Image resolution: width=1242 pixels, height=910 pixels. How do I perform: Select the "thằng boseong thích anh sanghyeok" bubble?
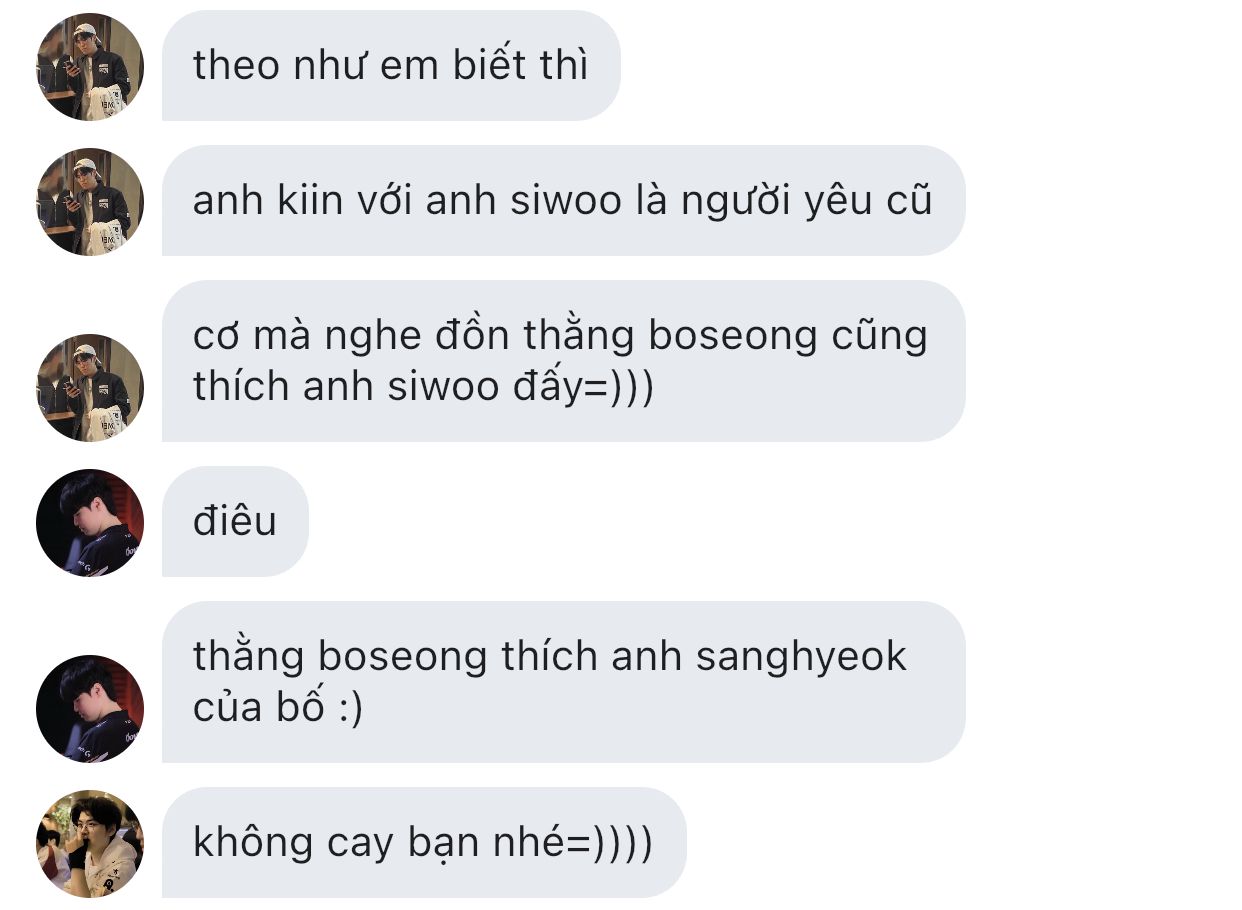563,682
